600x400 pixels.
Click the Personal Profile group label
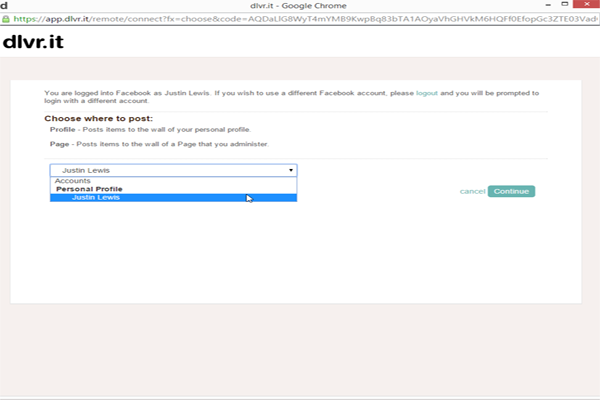point(89,189)
